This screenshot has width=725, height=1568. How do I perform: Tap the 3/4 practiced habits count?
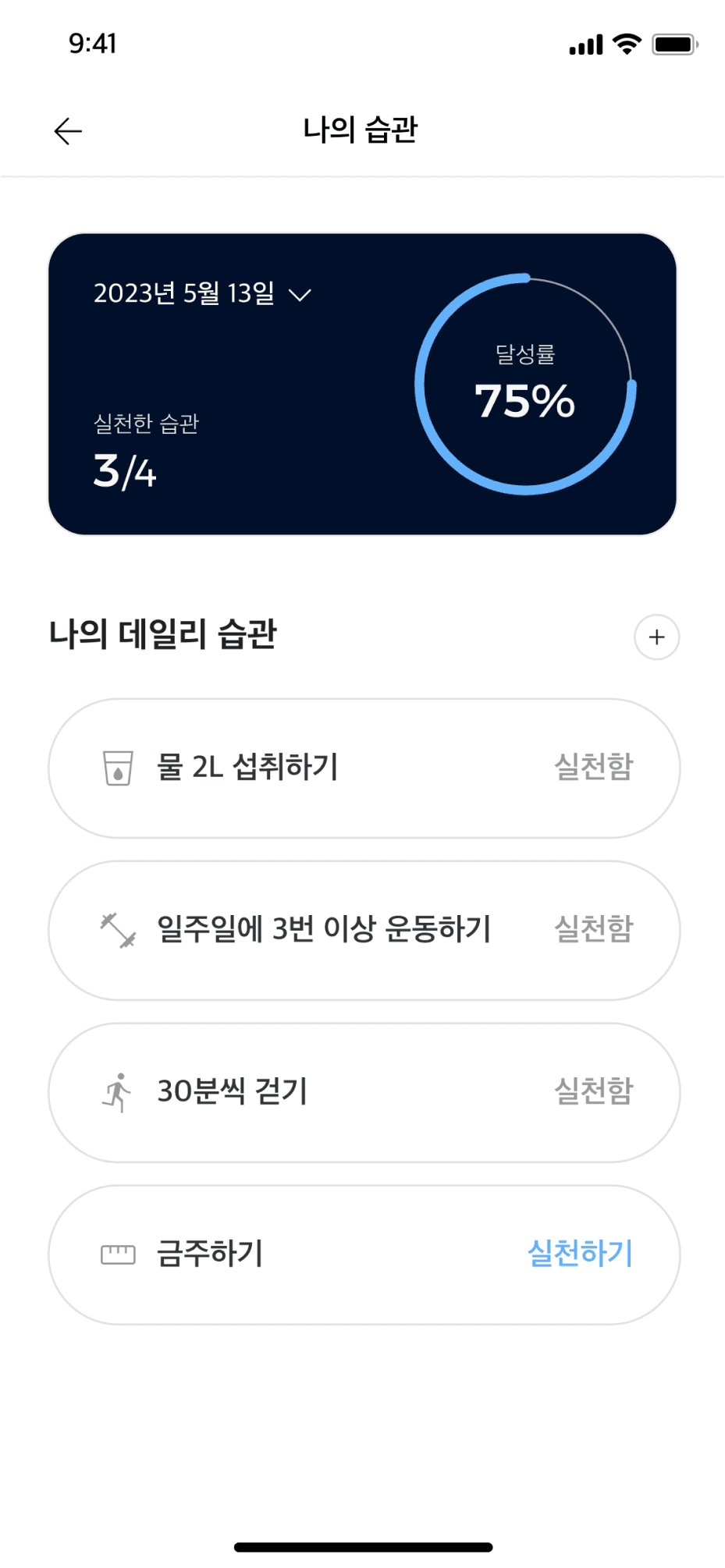coord(125,472)
